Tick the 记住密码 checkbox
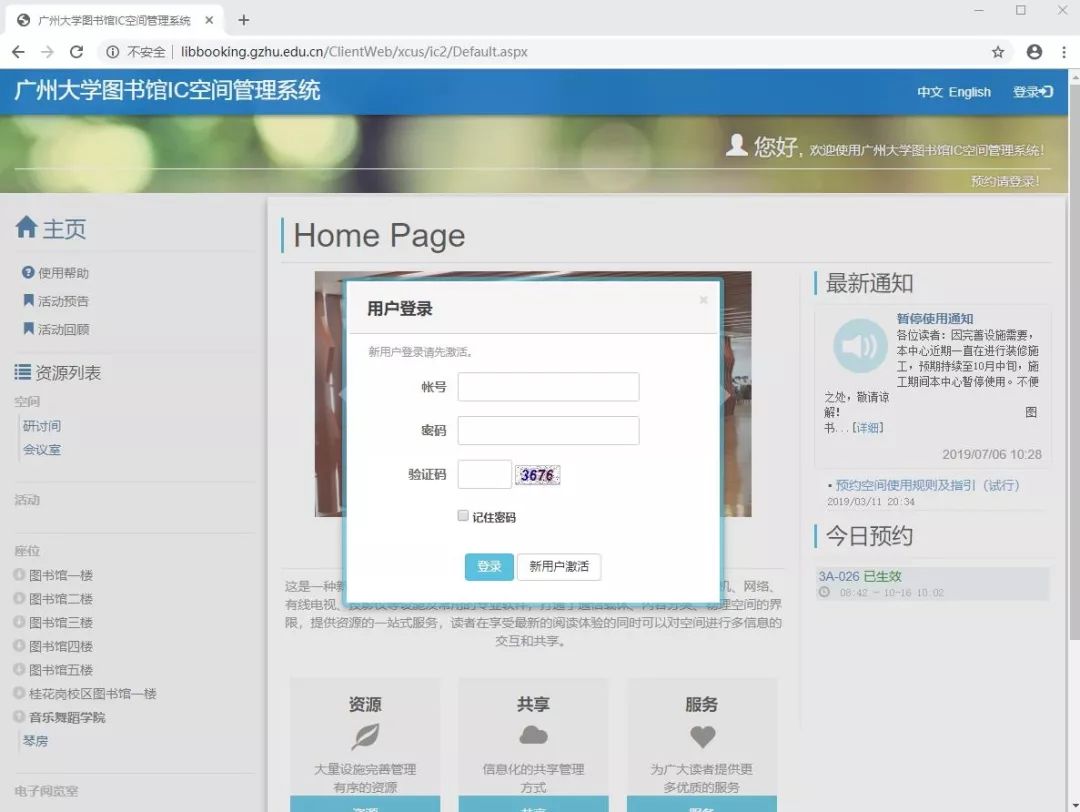Screen dimensions: 1080x812 (x=463, y=516)
